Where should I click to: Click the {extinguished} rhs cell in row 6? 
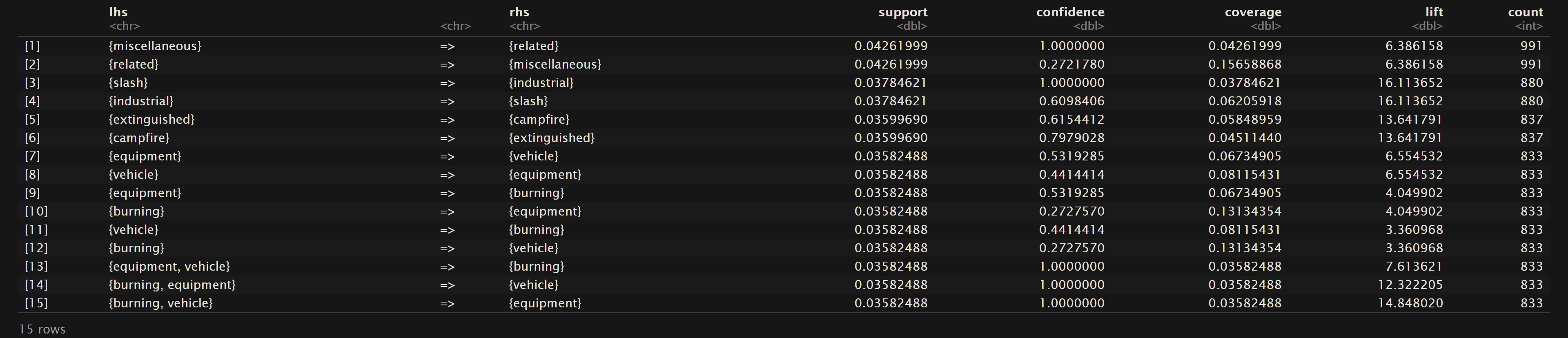(552, 138)
